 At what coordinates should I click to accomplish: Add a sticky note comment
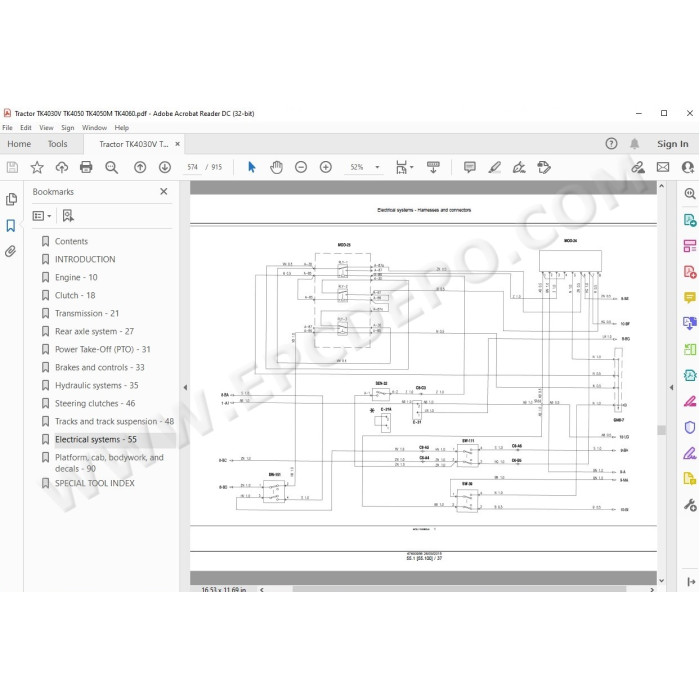pos(470,167)
